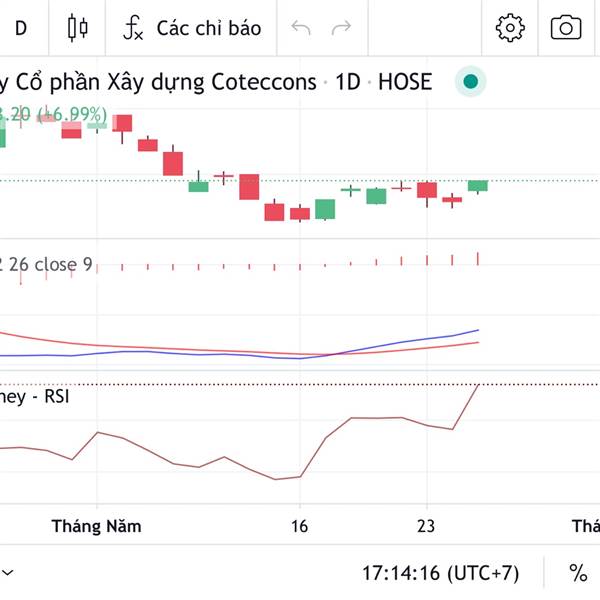Click the 'Tháng Năm' time axis label
This screenshot has width=600, height=600.
(97, 526)
